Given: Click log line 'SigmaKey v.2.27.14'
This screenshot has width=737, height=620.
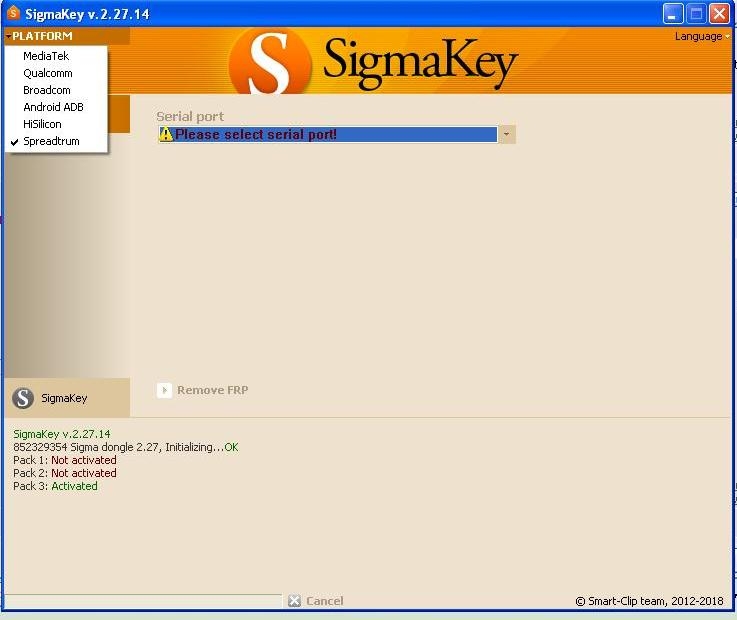Looking at the screenshot, I should click(62, 434).
